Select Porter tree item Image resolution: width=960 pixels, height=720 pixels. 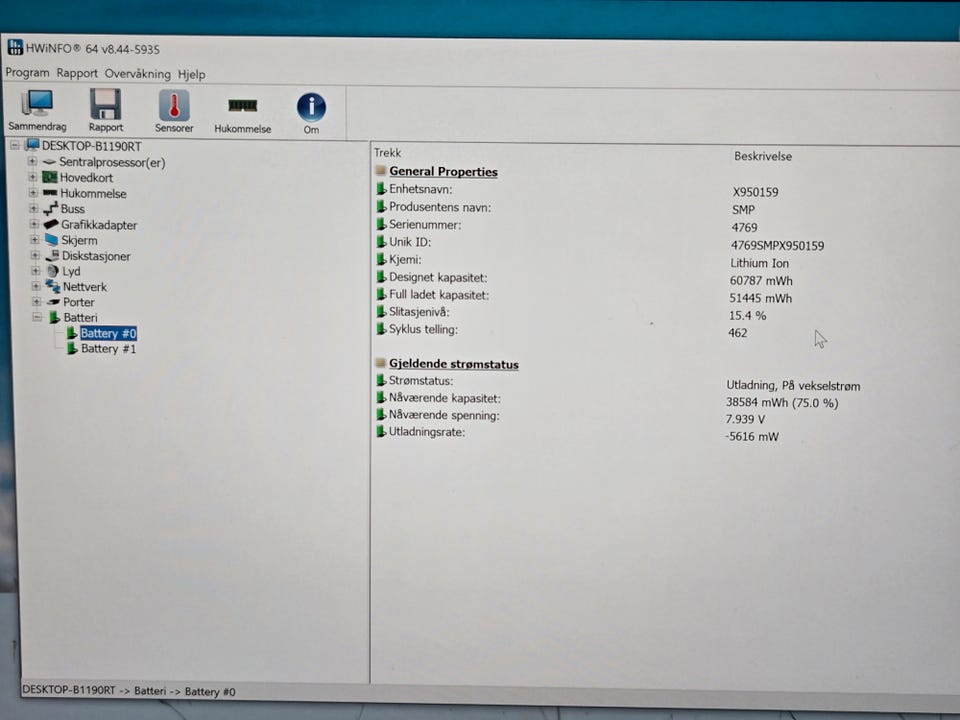(x=79, y=302)
